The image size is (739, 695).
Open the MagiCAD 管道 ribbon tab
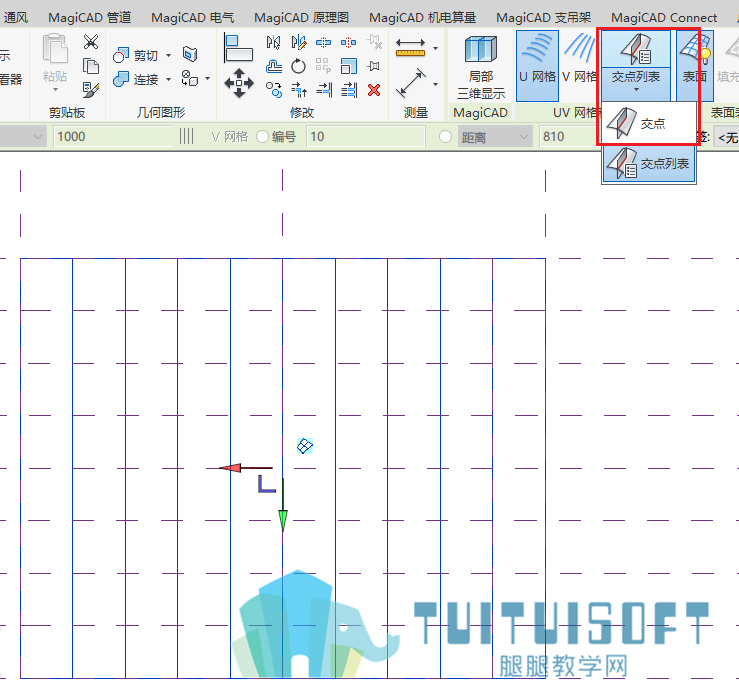click(90, 17)
